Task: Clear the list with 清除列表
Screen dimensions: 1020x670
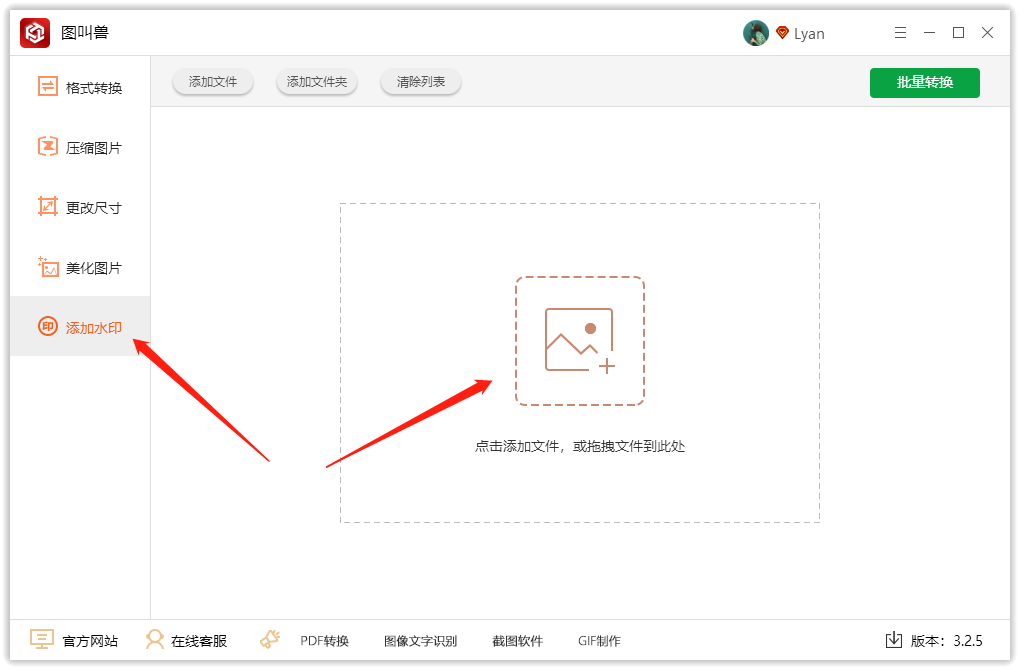Action: point(420,82)
